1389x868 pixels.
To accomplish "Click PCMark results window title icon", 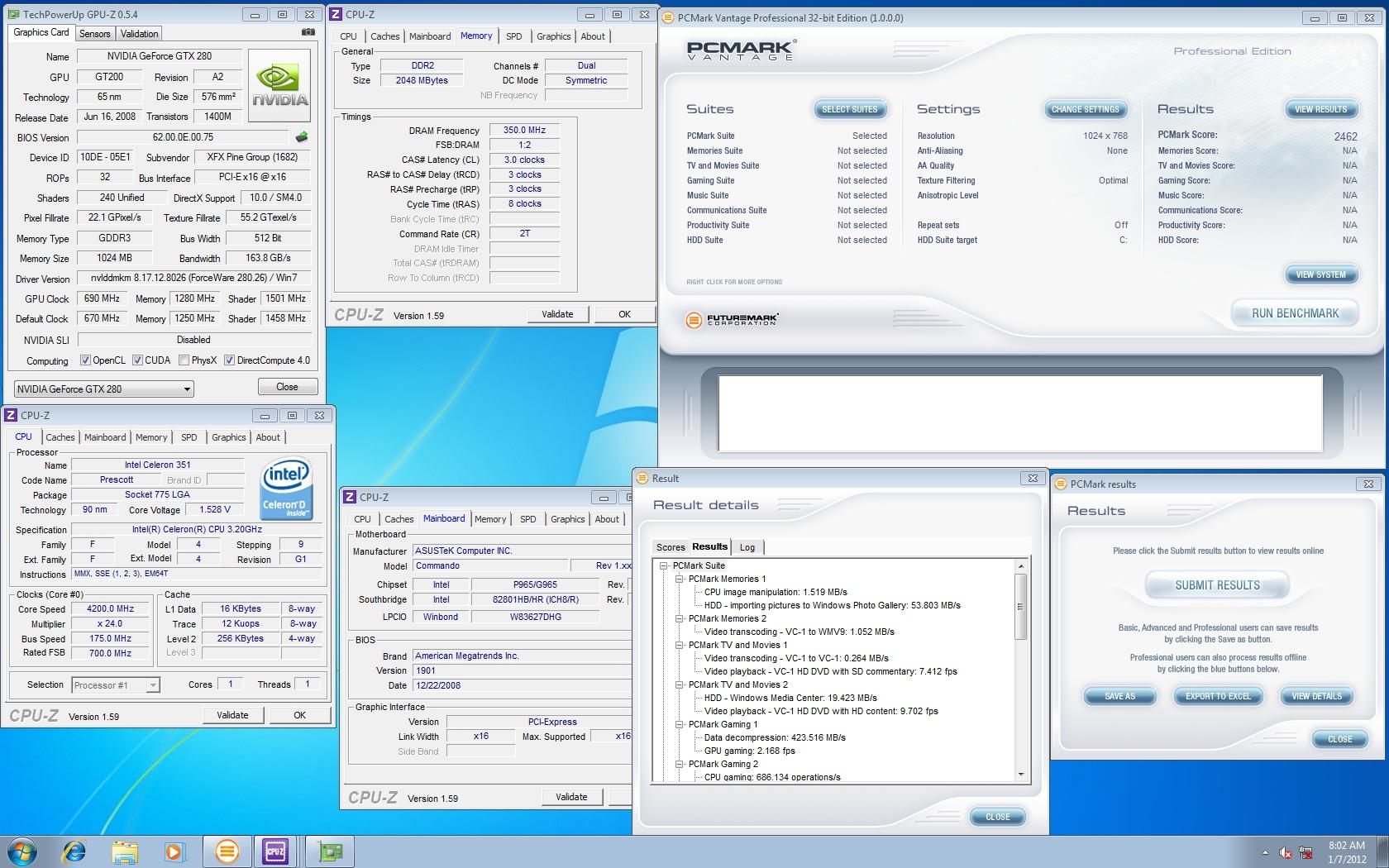I will pyautogui.click(x=1061, y=484).
